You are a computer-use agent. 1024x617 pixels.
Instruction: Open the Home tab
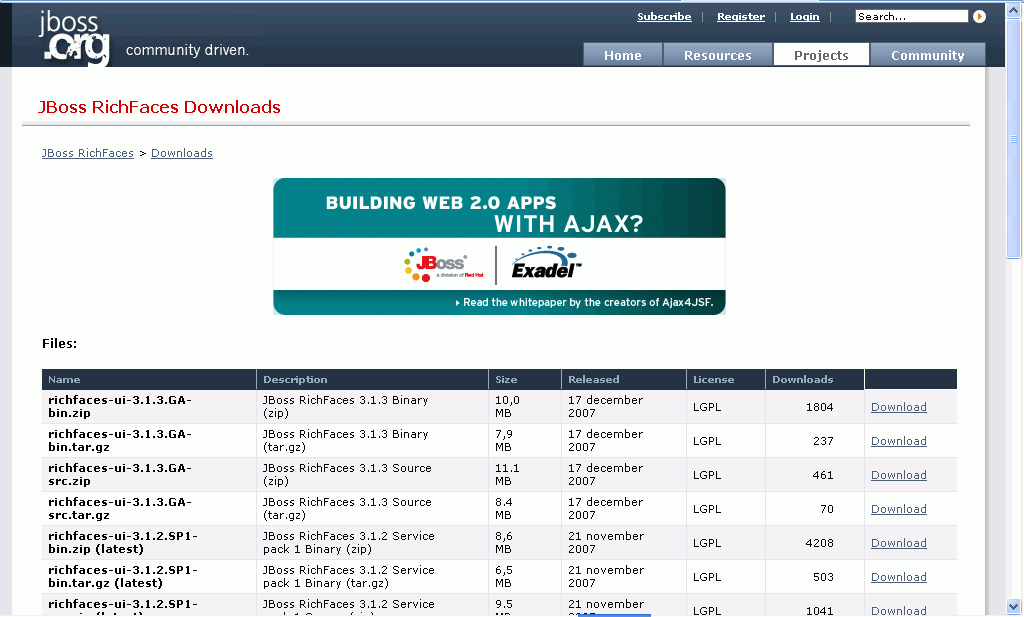tap(622, 55)
